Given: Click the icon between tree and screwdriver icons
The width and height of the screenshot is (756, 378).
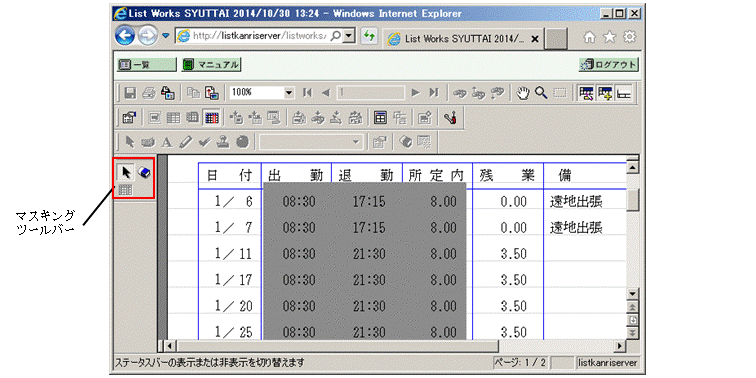Looking at the screenshot, I should (x=425, y=117).
